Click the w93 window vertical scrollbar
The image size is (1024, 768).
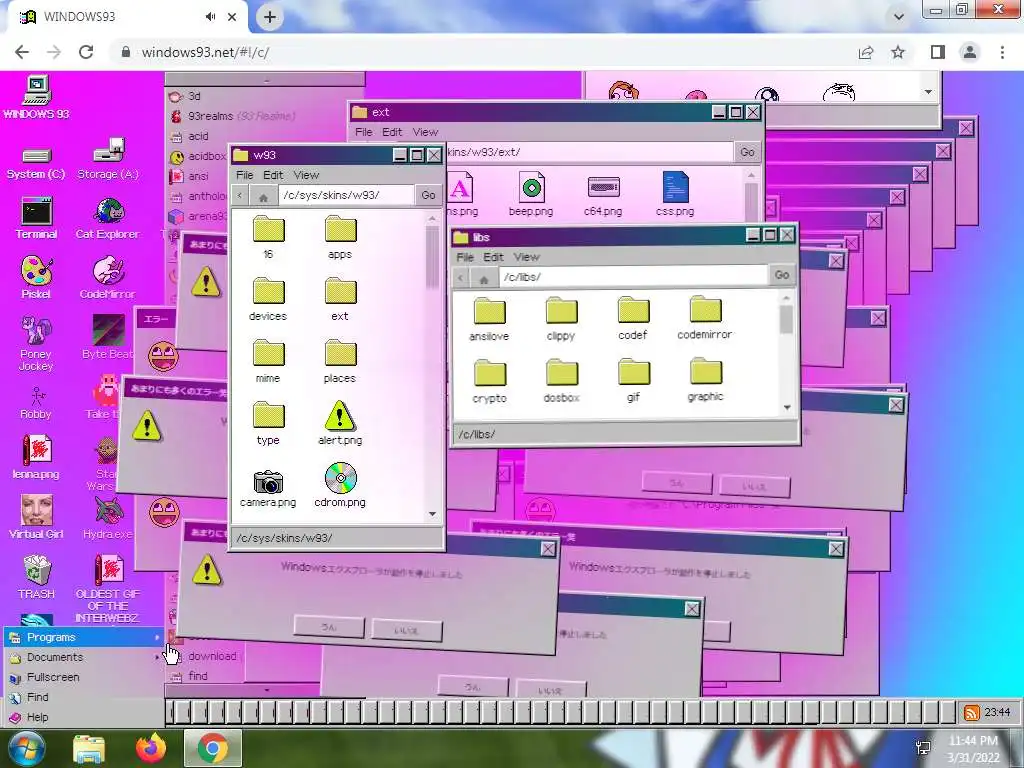[x=432, y=366]
